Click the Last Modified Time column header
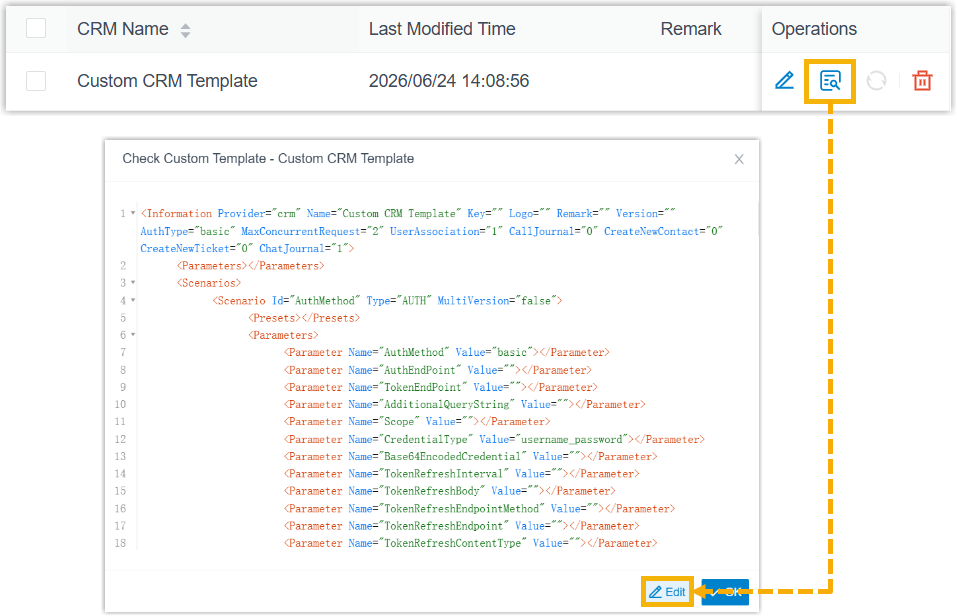This screenshot has width=957, height=616. (442, 29)
